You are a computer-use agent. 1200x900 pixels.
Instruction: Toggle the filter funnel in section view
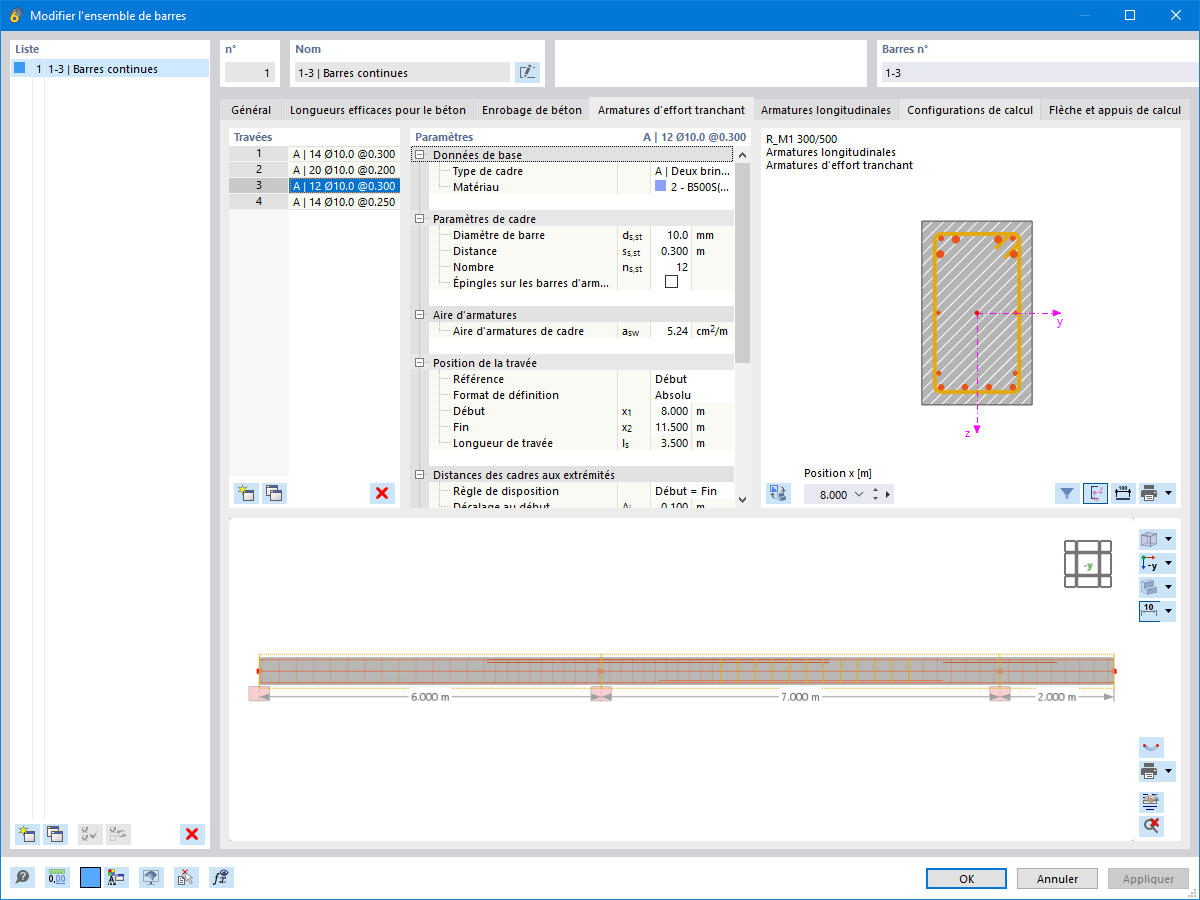[x=1067, y=493]
